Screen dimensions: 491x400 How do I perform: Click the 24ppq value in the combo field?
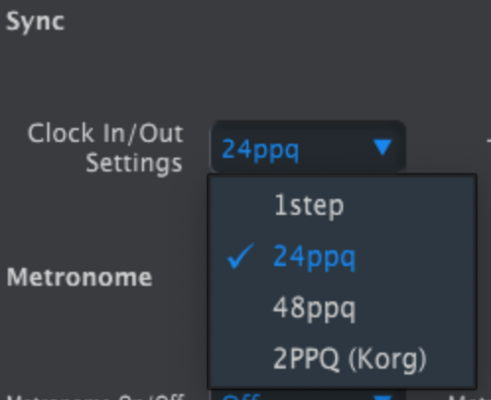[260, 149]
